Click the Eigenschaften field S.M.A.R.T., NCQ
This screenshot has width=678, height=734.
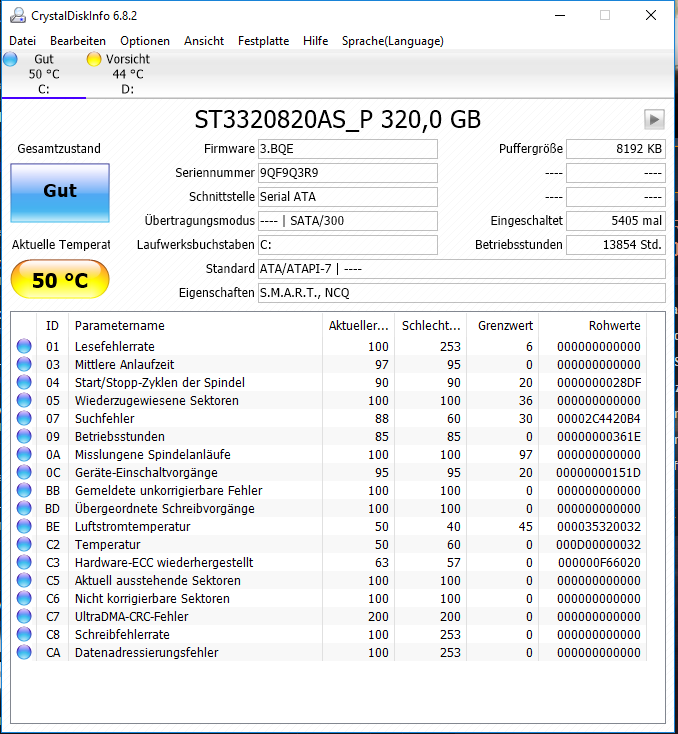(x=462, y=293)
